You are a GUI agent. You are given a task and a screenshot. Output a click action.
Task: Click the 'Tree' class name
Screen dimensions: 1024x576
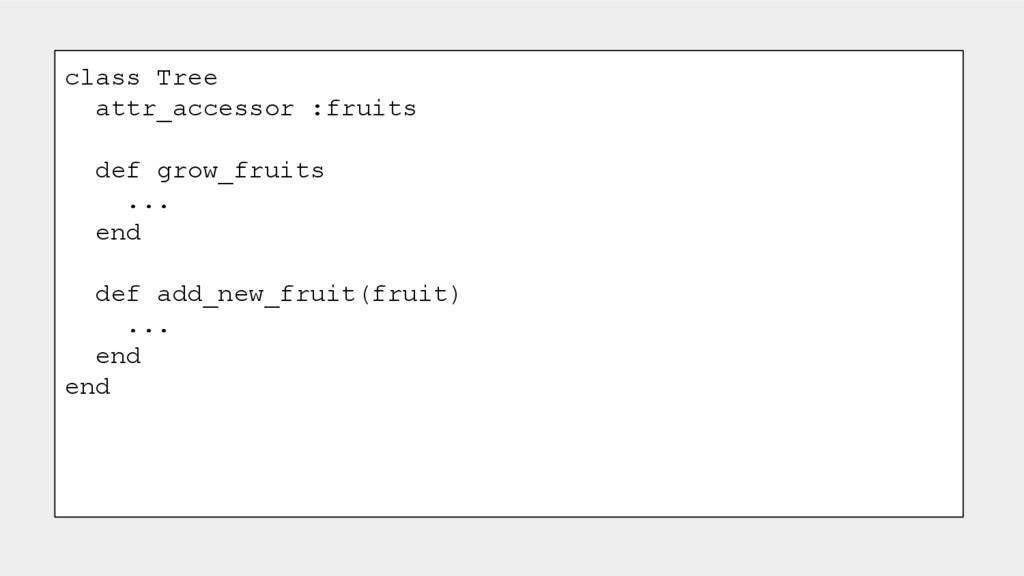[x=187, y=78]
